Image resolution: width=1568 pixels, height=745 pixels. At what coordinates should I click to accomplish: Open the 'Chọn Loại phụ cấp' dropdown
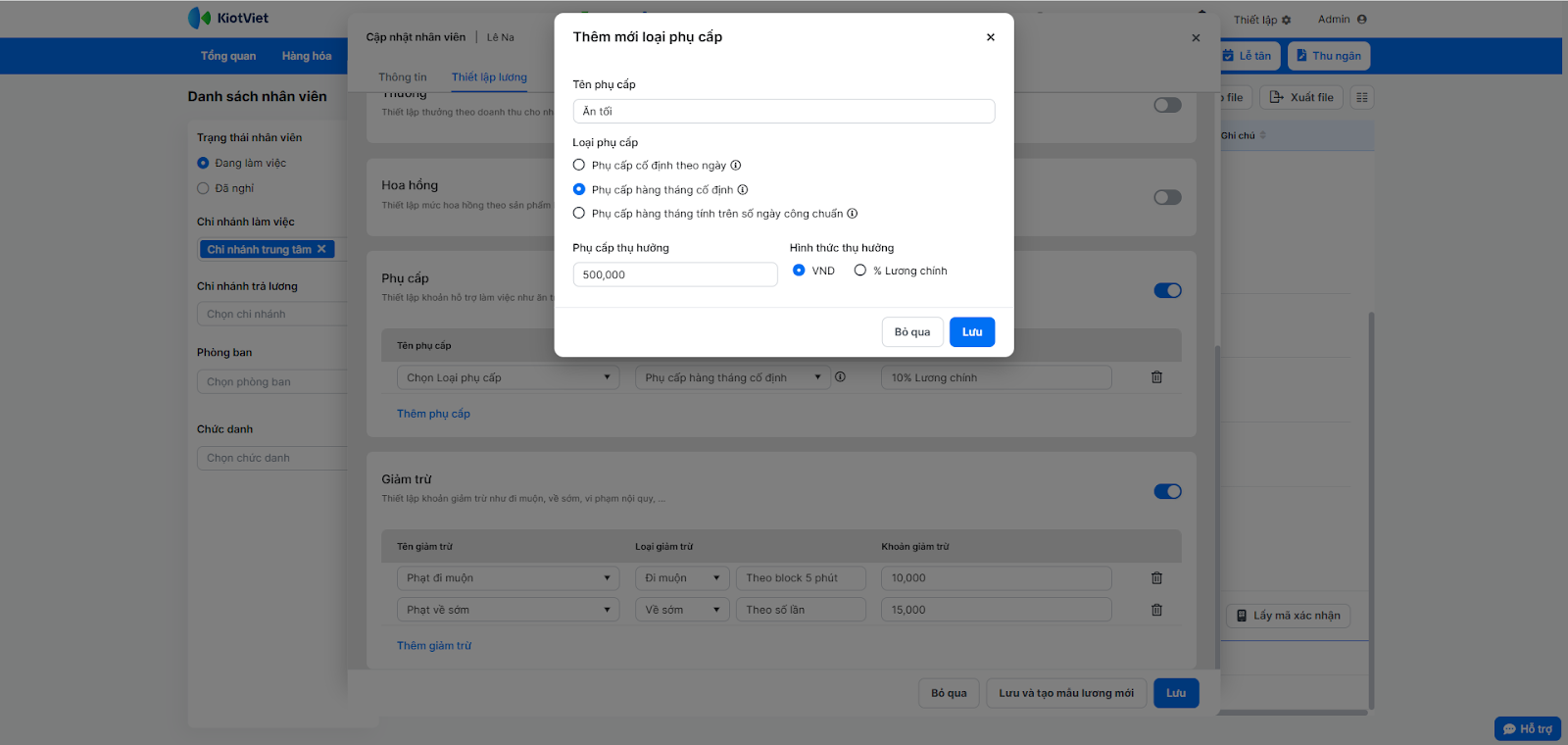click(508, 377)
